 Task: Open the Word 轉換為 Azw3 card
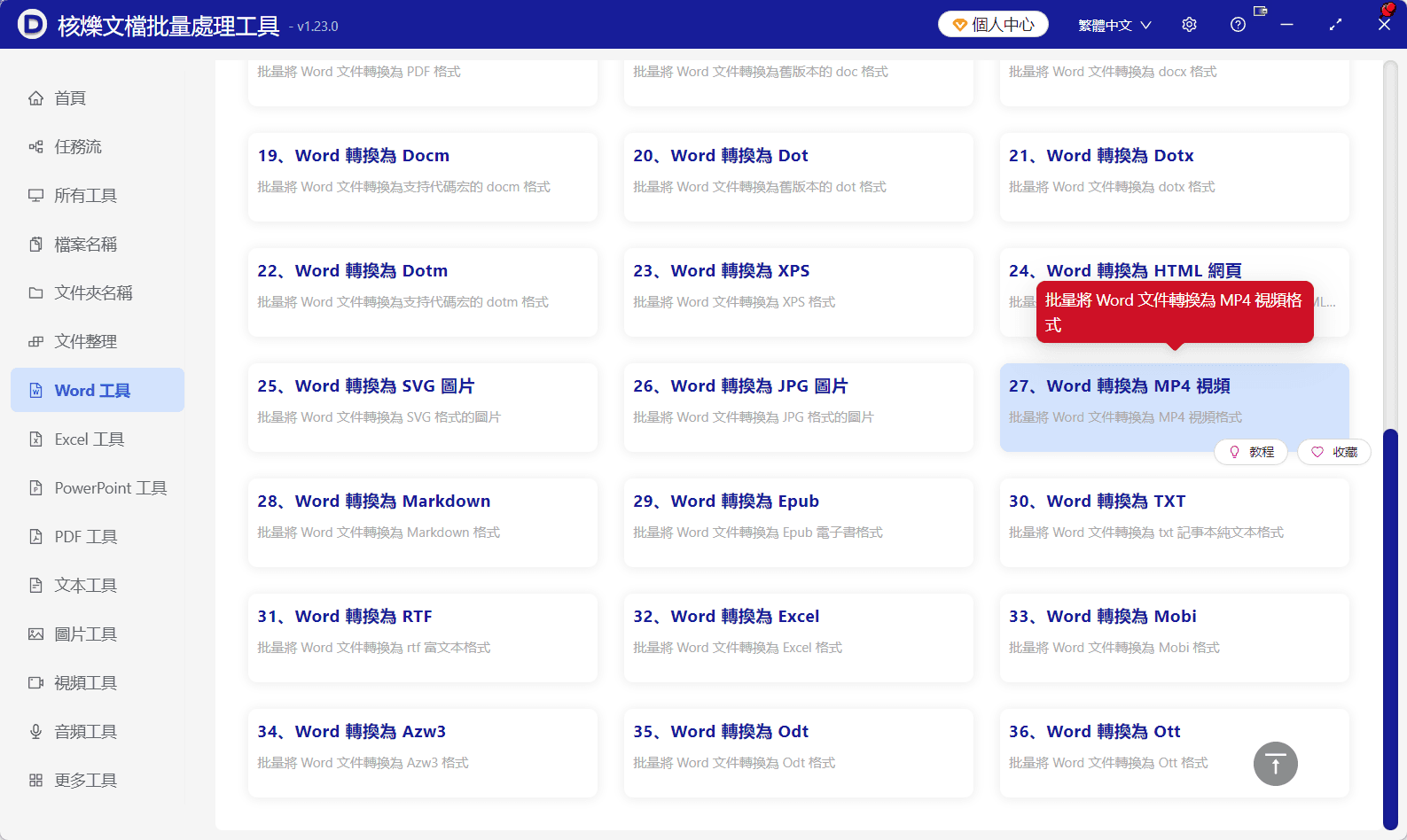[x=423, y=753]
